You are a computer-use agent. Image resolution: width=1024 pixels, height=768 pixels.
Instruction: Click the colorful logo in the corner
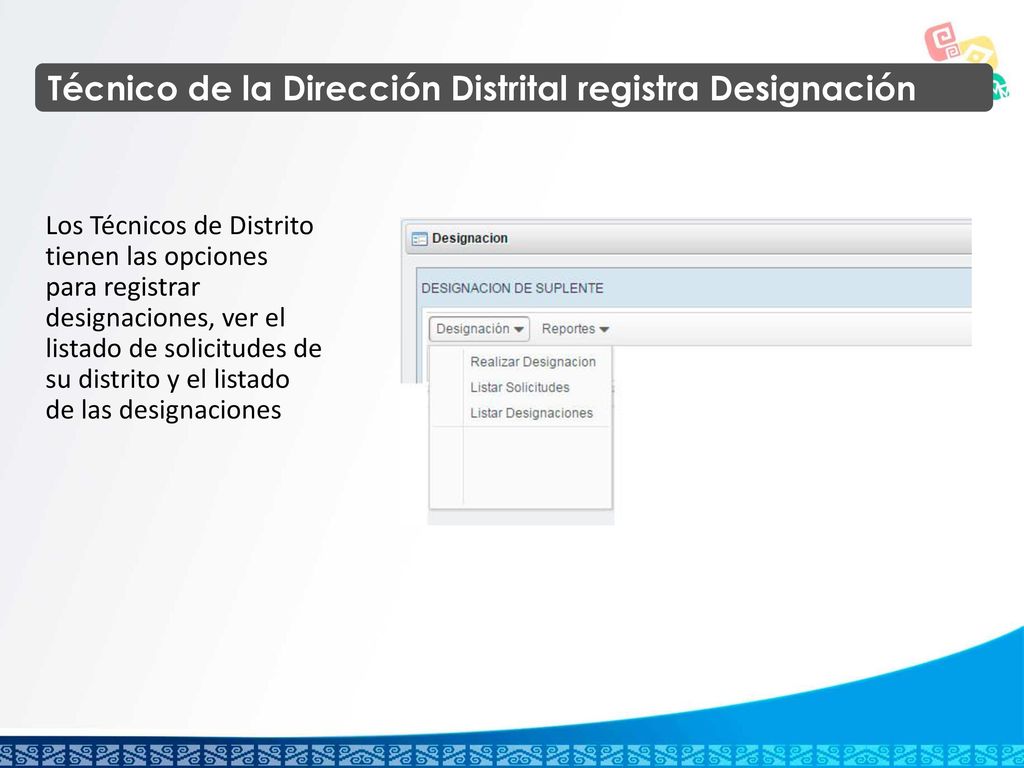(966, 60)
